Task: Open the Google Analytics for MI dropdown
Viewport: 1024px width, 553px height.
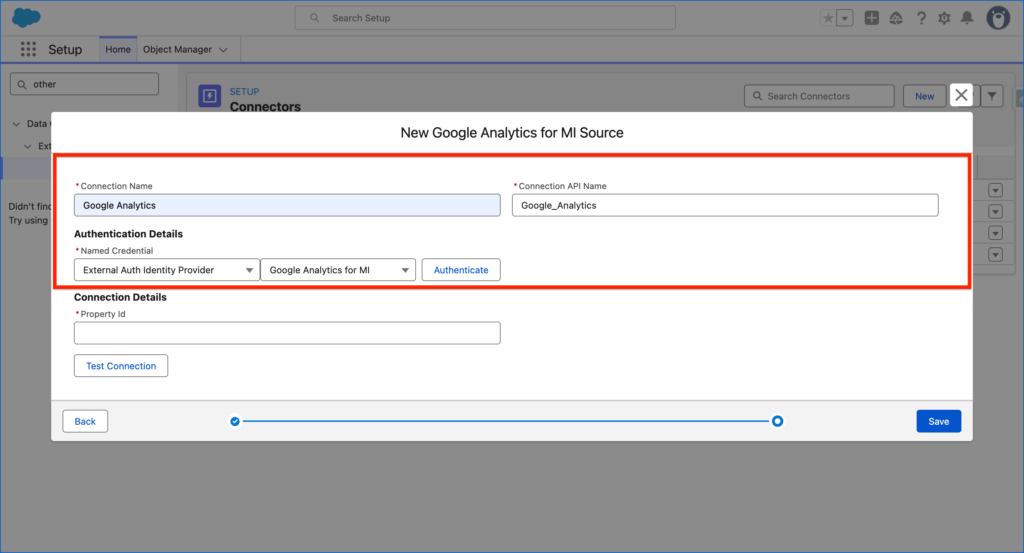Action: pos(338,270)
